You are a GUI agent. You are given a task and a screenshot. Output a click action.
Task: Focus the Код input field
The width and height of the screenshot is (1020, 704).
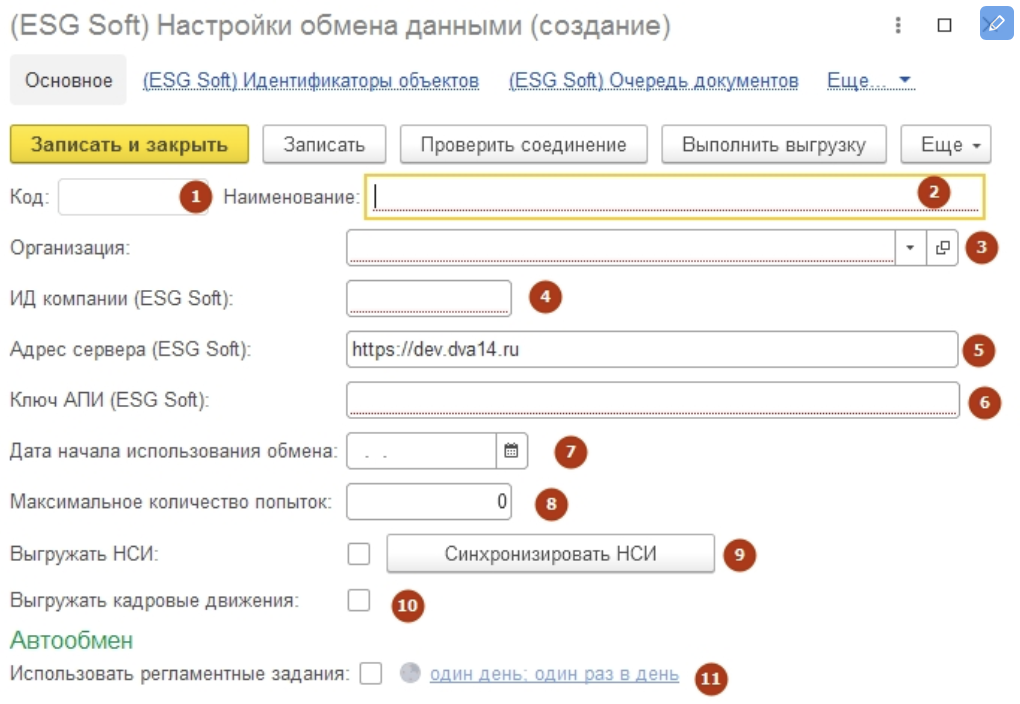[133, 196]
